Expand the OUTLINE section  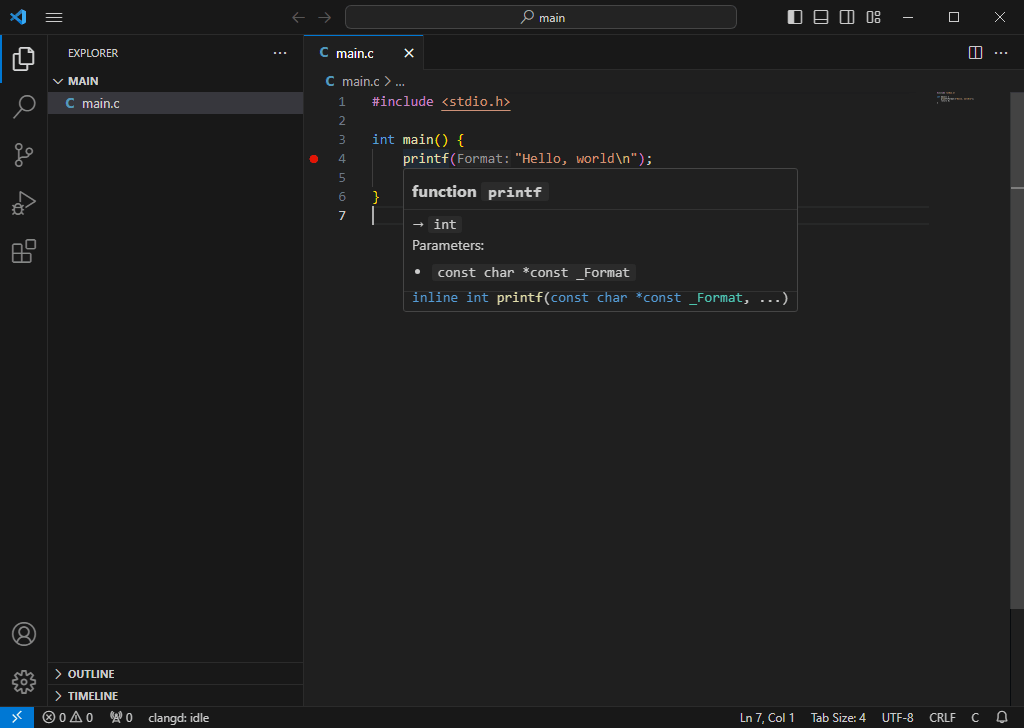click(x=175, y=674)
